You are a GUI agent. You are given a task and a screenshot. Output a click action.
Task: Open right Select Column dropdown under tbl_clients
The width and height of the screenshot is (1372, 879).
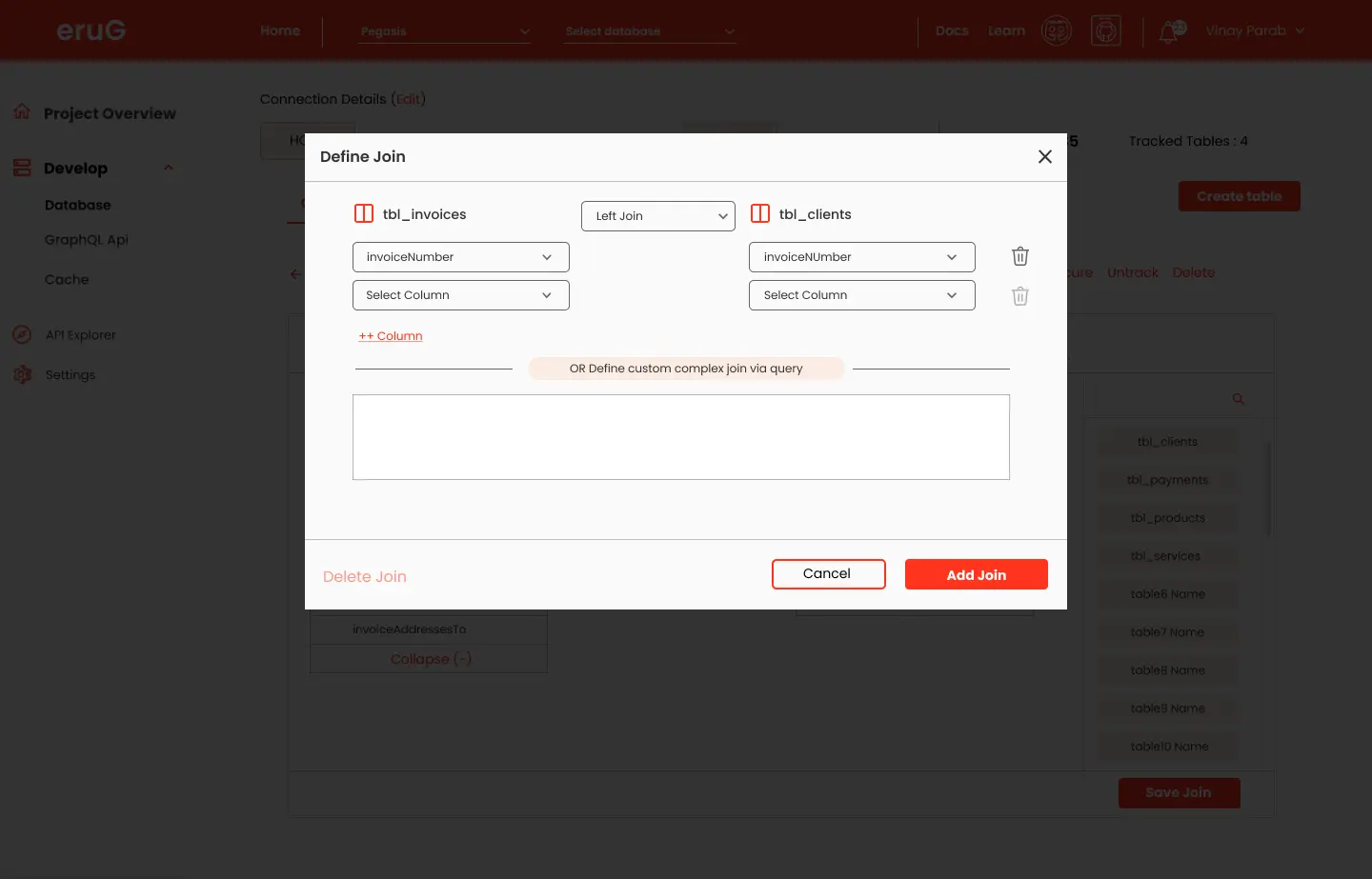pos(861,295)
